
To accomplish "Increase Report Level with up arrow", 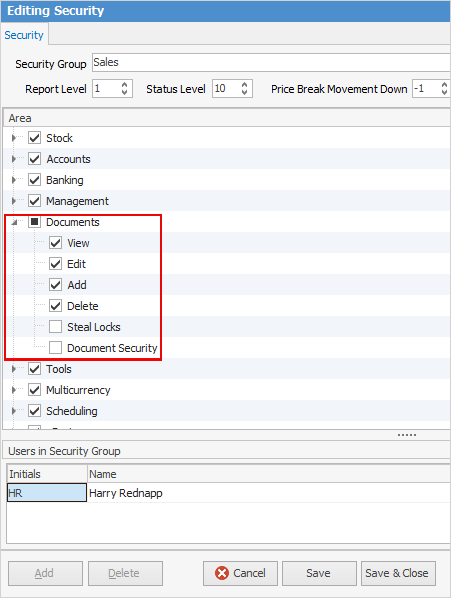I will 124,84.
